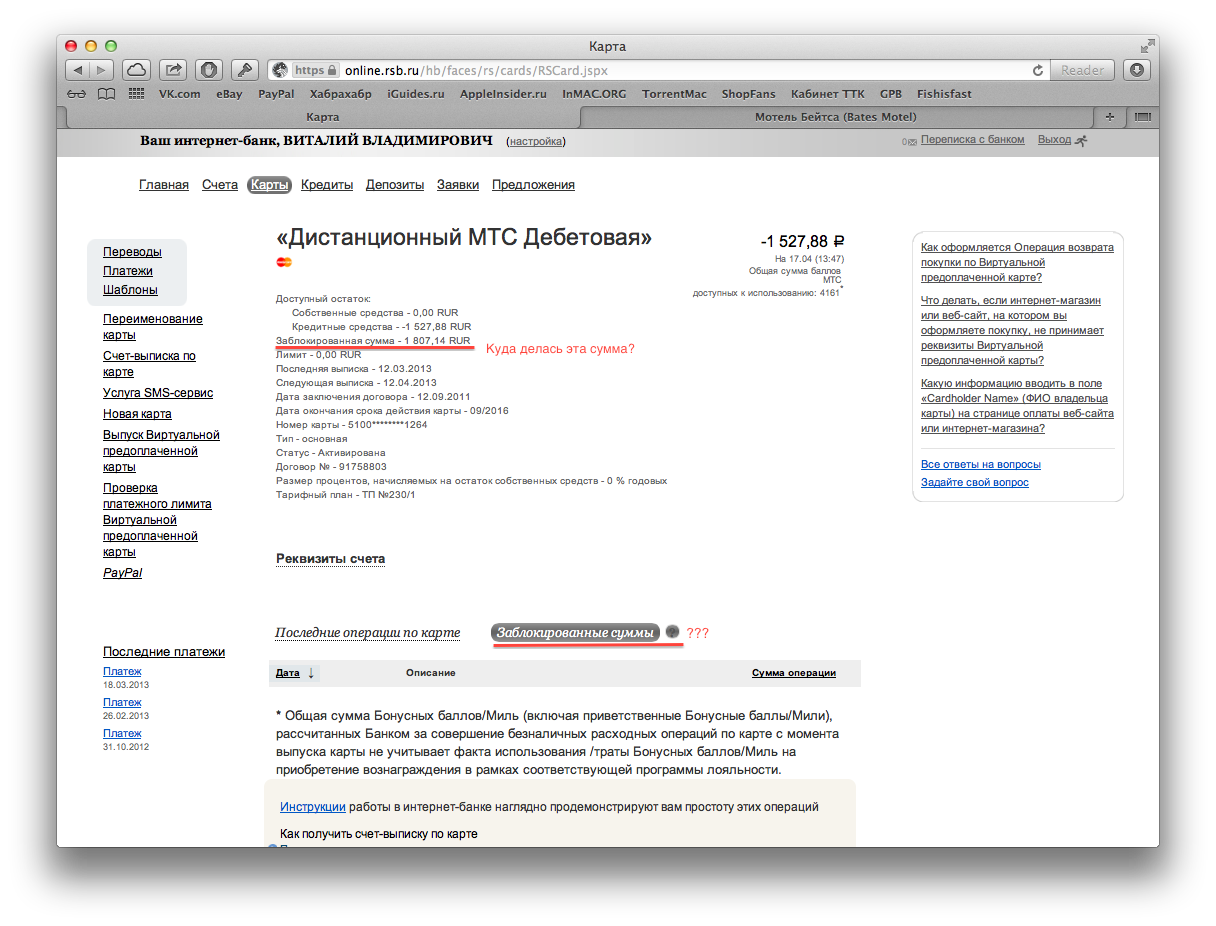This screenshot has width=1216, height=926.
Task: Go back with the Safari back arrow
Action: click(78, 70)
